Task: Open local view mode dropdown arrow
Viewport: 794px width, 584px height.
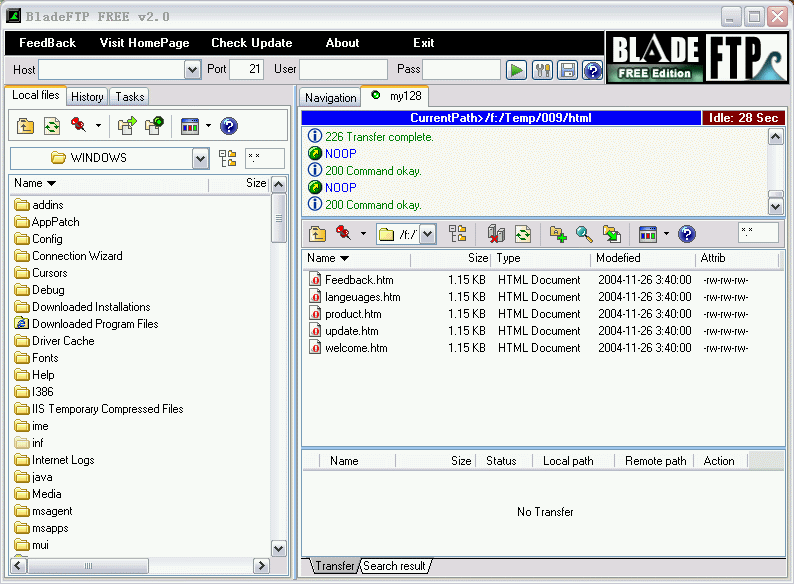Action: pos(208,126)
